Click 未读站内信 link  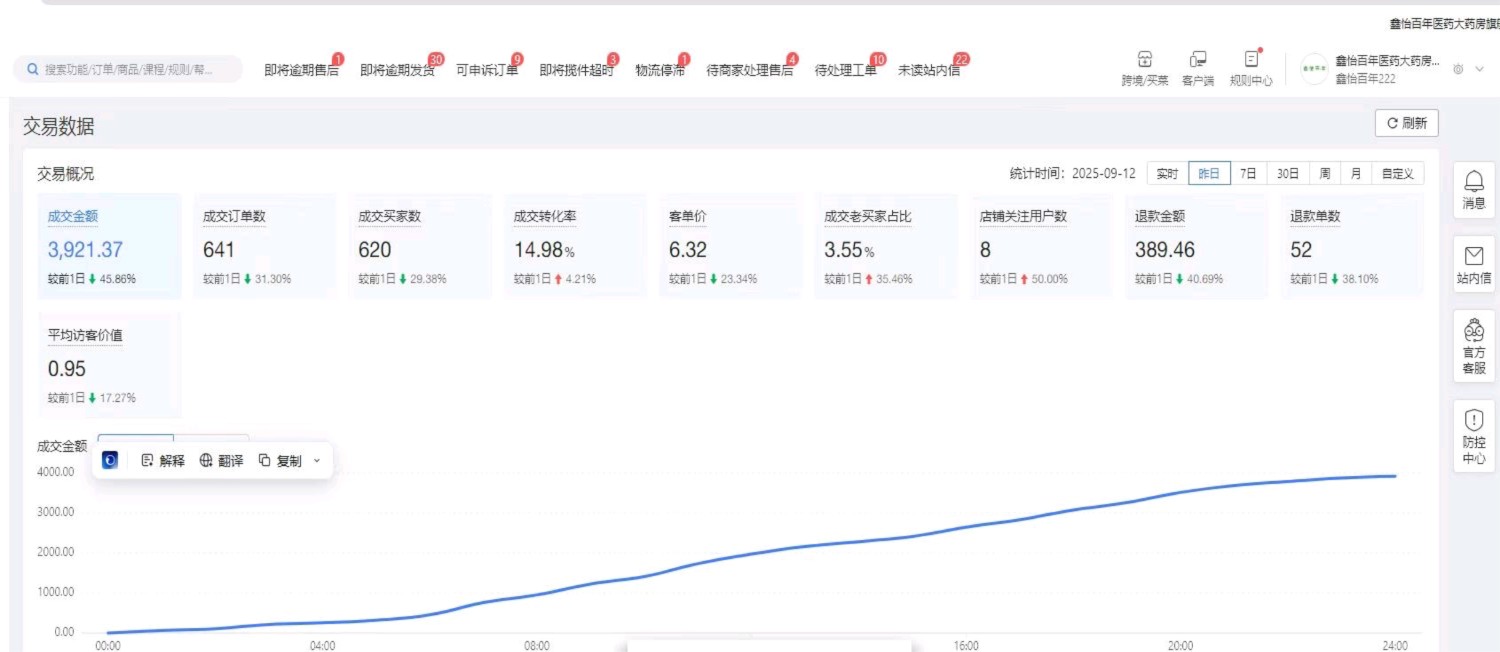928,70
